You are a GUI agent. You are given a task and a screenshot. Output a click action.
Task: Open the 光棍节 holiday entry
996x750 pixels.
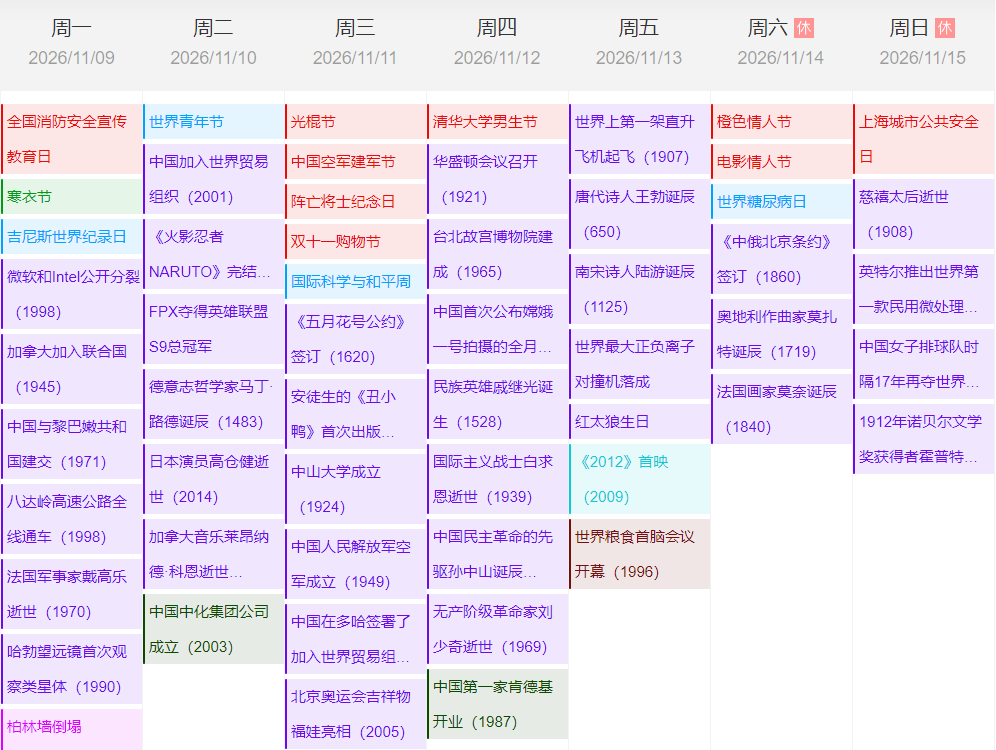coord(356,122)
